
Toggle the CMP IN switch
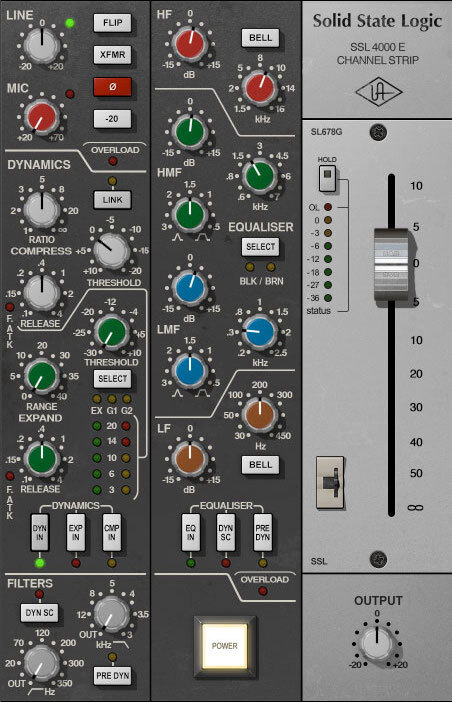pos(111,532)
